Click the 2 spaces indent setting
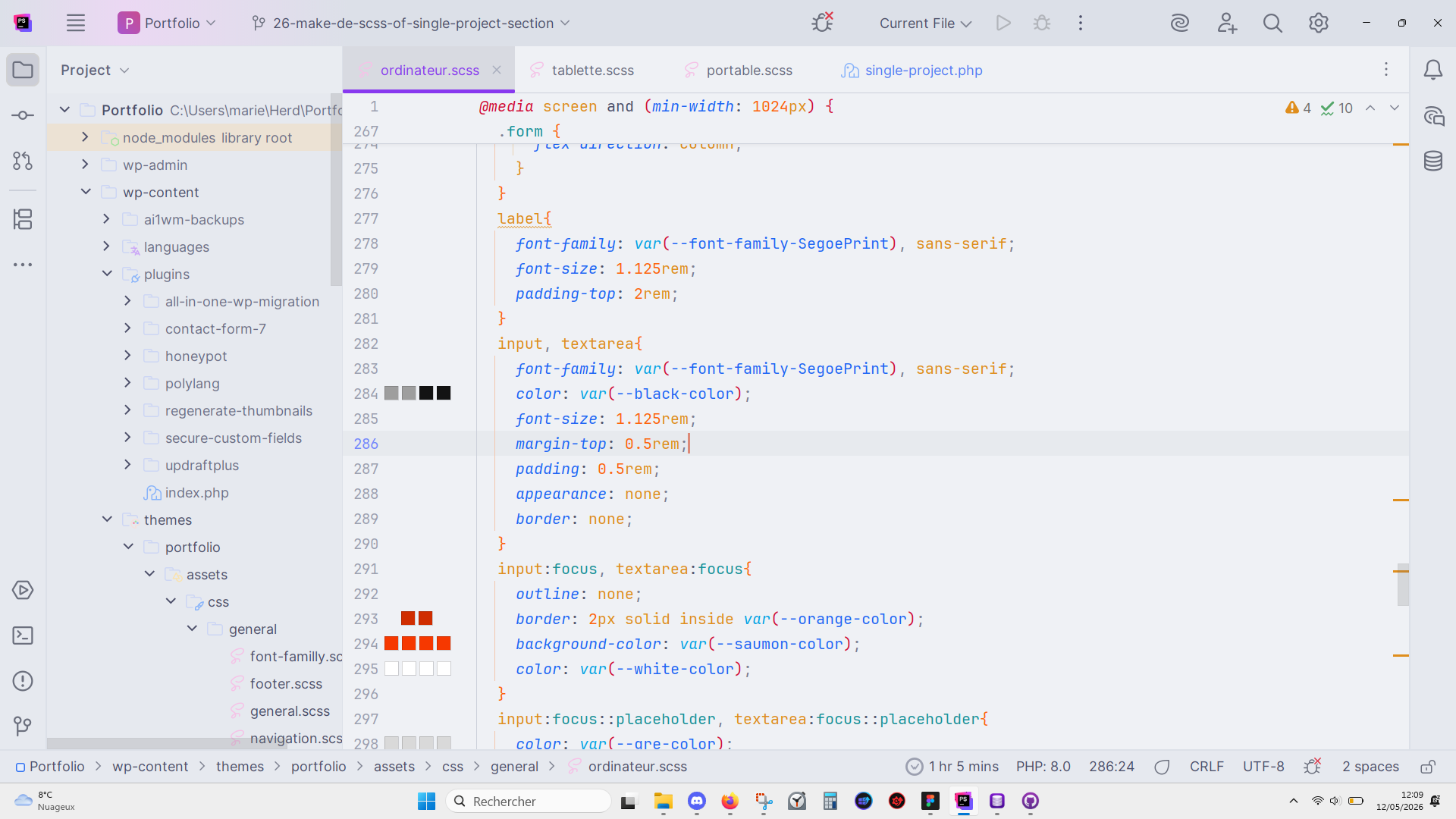The width and height of the screenshot is (1456, 819). pos(1370,767)
